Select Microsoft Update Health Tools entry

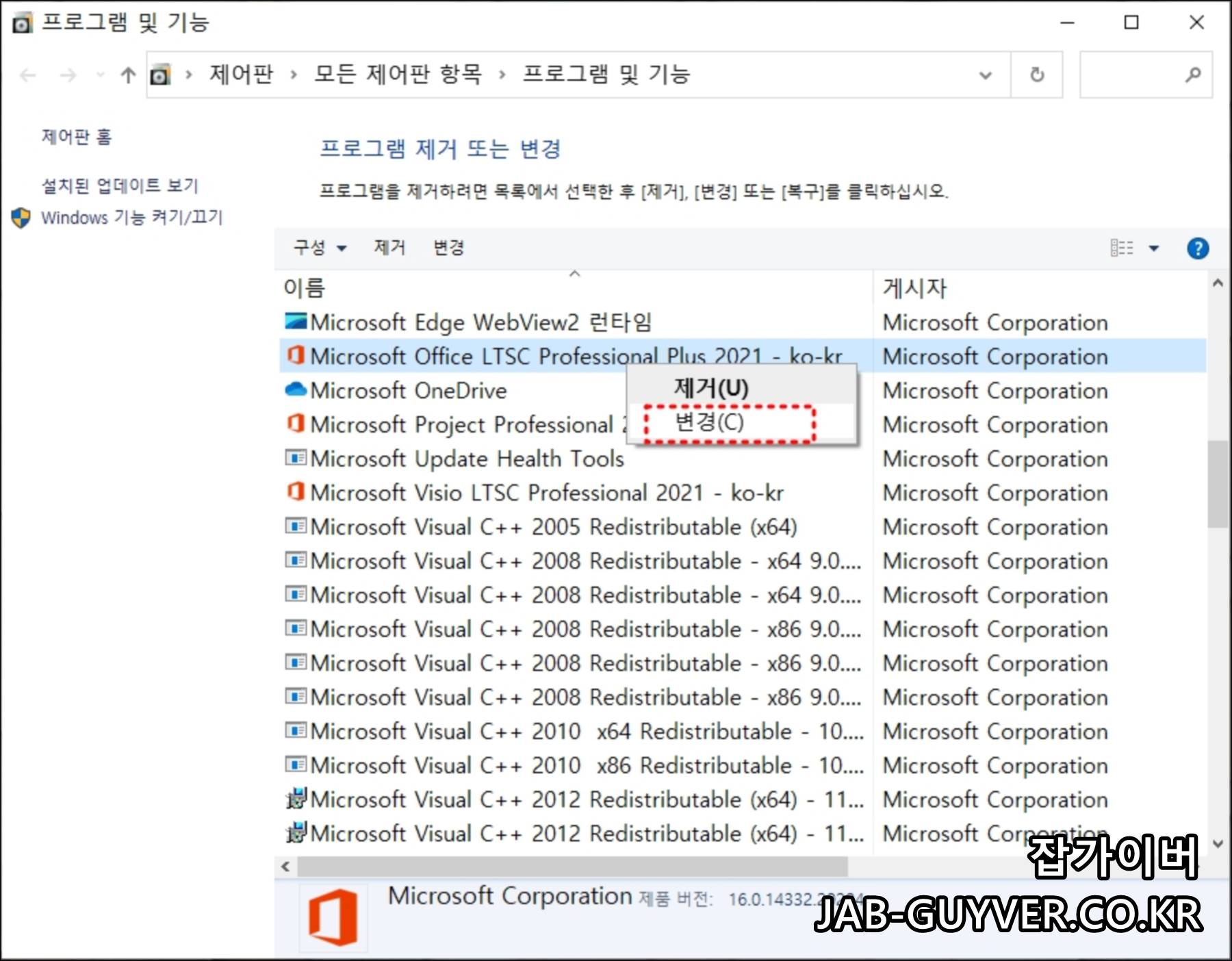[x=467, y=459]
